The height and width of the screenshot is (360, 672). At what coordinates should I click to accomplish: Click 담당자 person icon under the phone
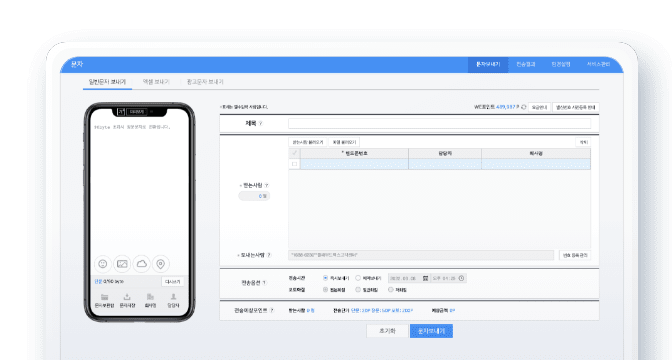pos(173,297)
